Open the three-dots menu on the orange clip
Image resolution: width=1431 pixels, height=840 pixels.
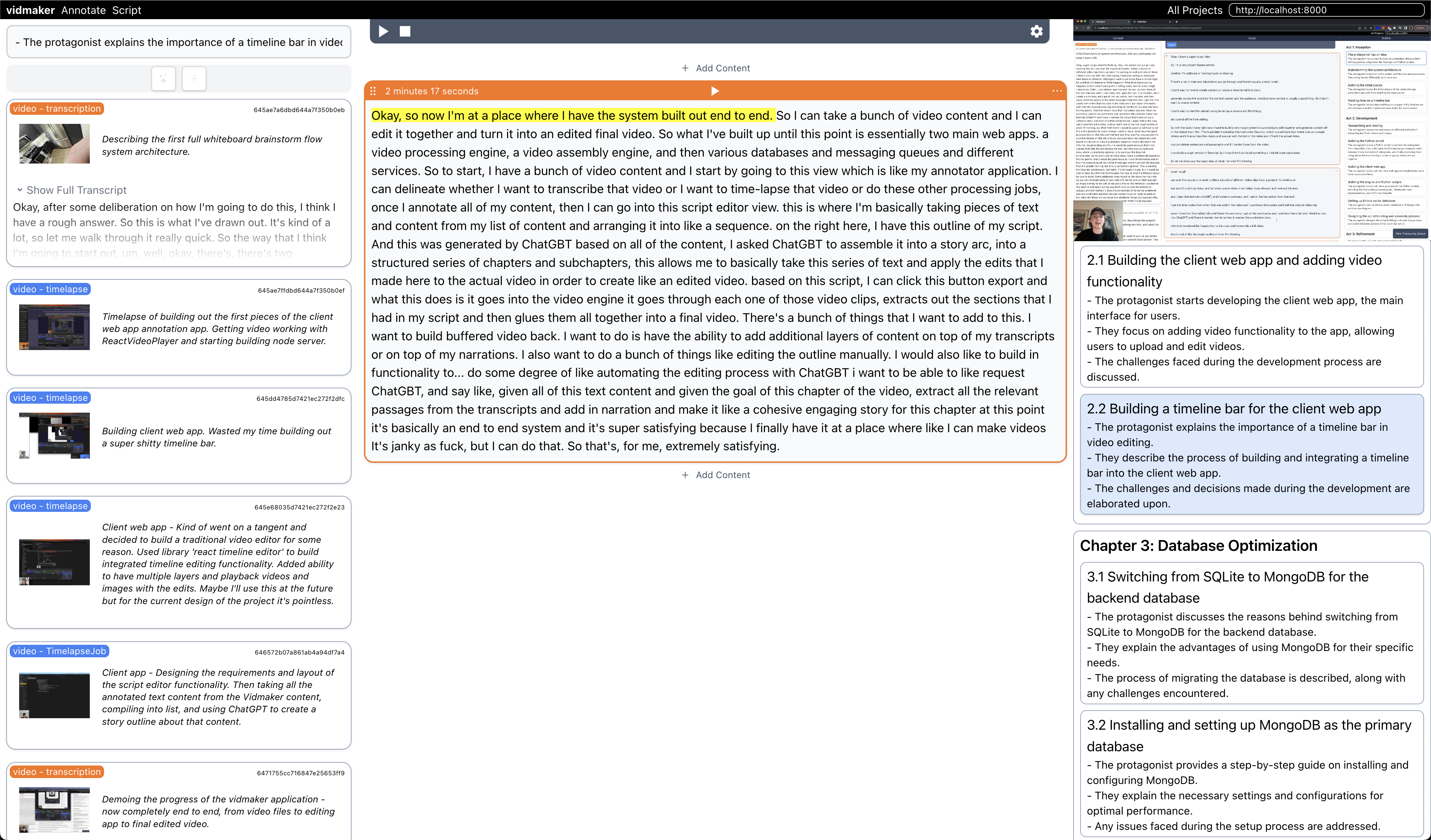pyautogui.click(x=1056, y=91)
